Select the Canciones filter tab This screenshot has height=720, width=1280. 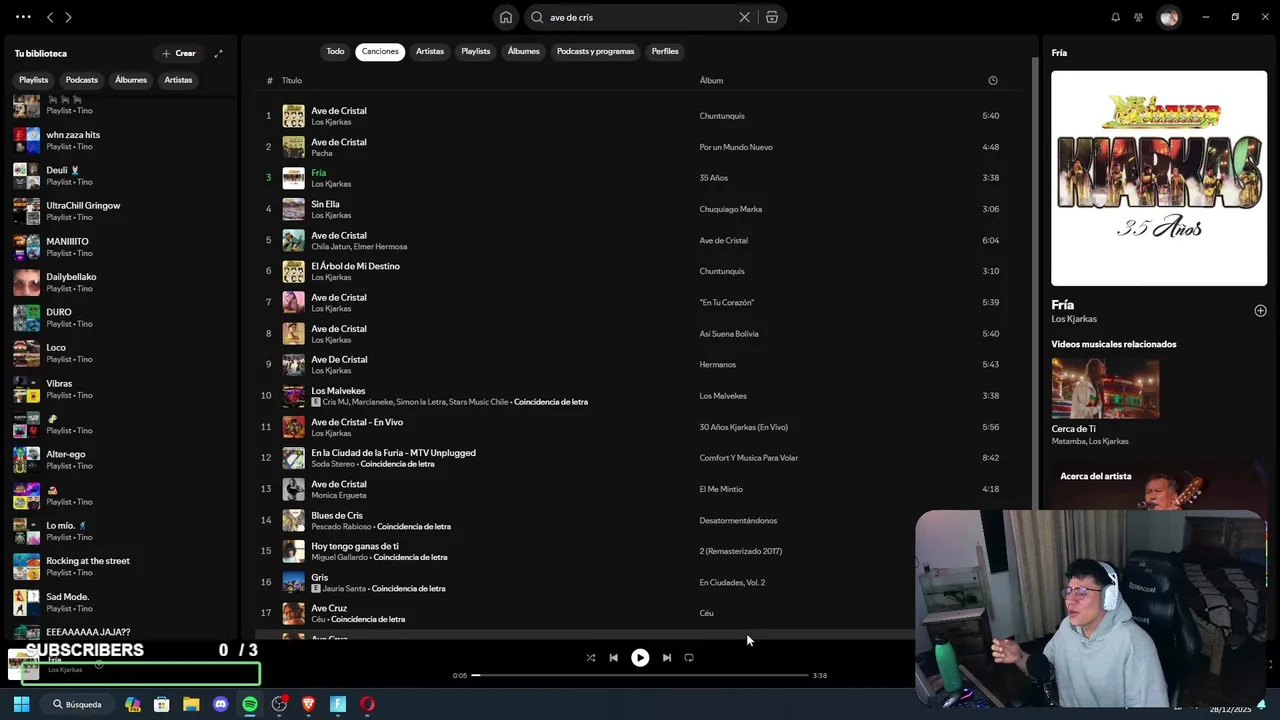coord(380,51)
